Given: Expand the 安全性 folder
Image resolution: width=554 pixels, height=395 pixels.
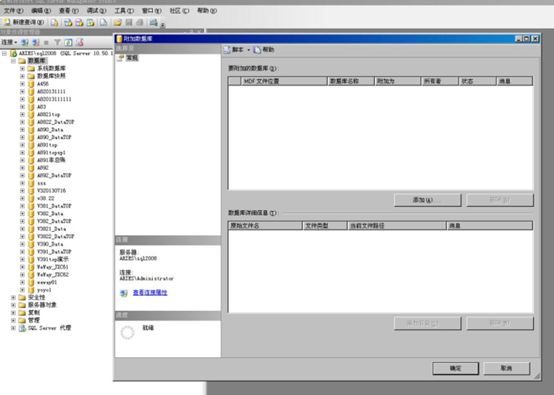Looking at the screenshot, I should (13, 297).
